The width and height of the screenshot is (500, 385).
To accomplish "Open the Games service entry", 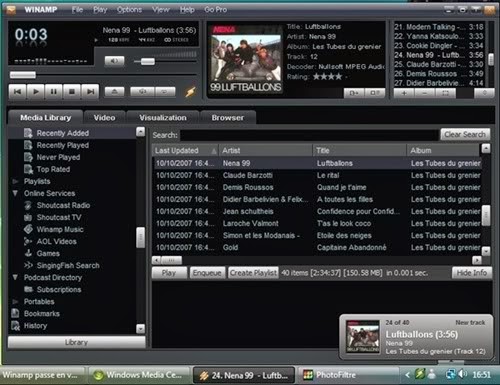I will [x=48, y=253].
